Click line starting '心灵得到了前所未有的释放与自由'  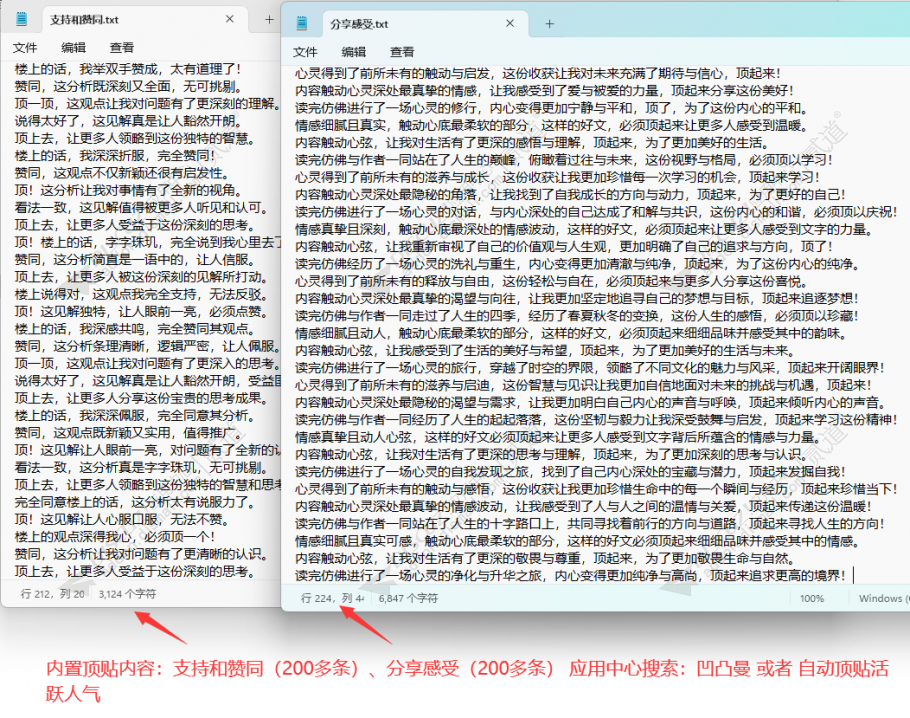551,282
